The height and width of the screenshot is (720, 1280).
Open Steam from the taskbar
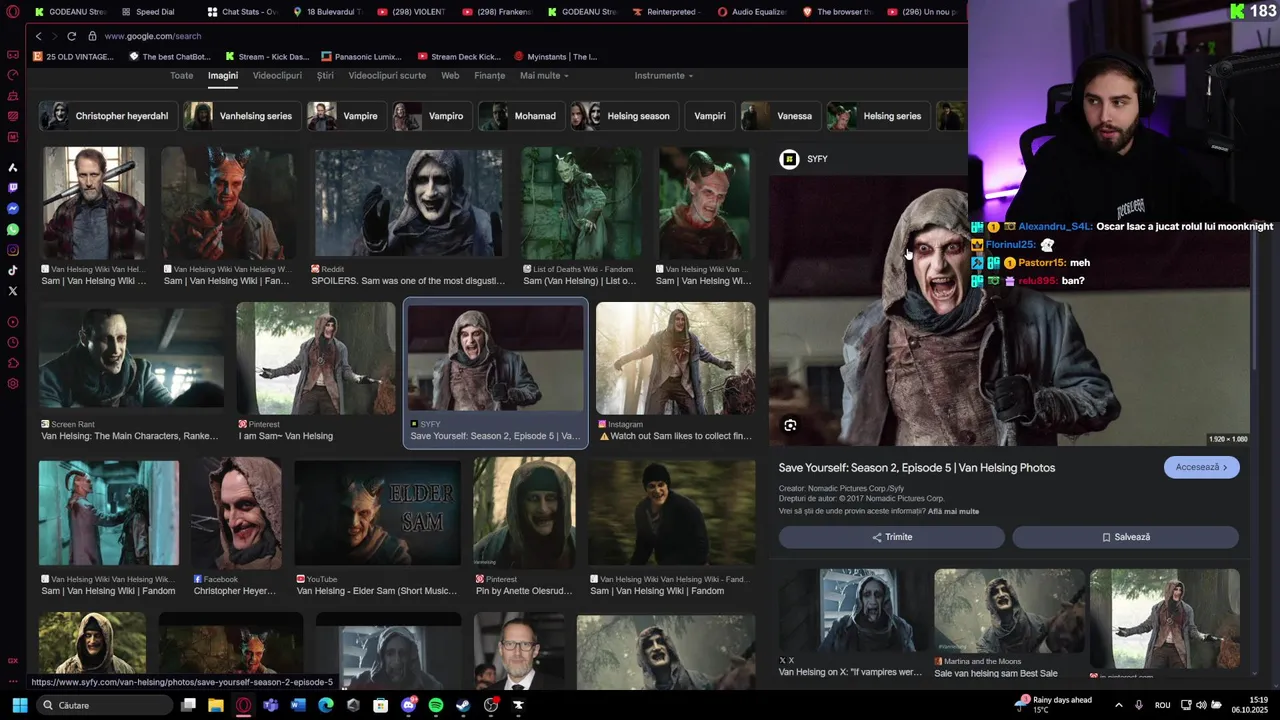[x=463, y=705]
